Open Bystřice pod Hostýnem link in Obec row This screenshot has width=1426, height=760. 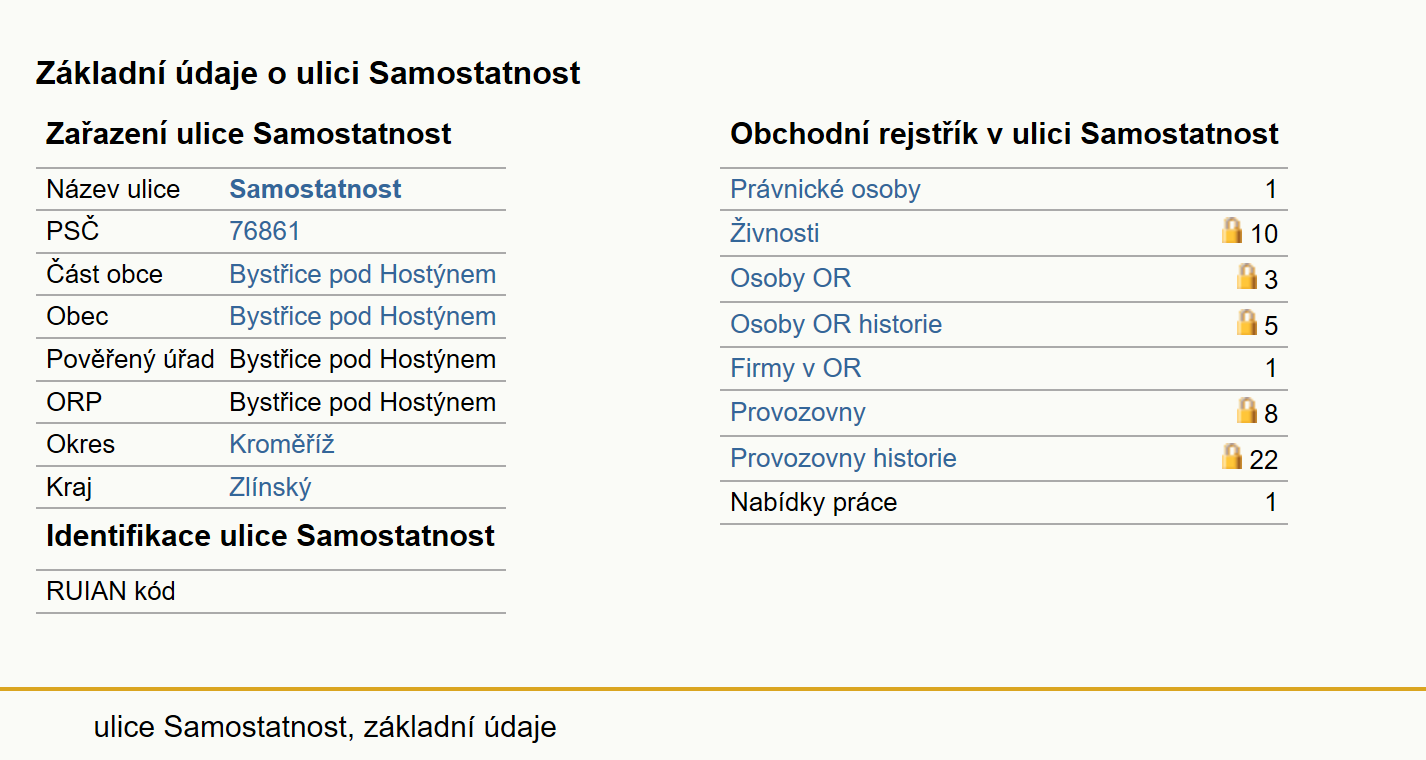pyautogui.click(x=362, y=316)
